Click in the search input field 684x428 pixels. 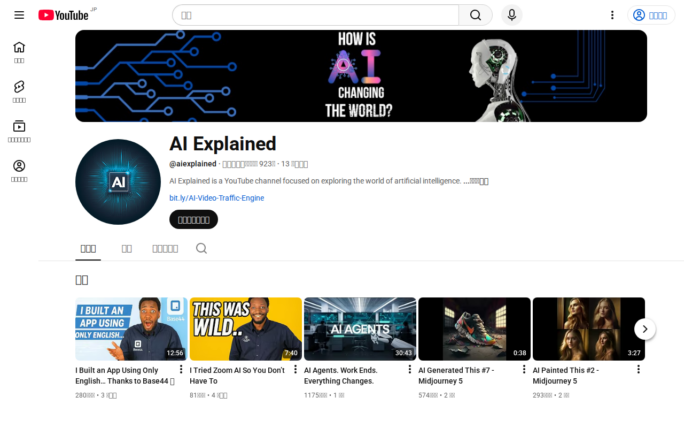pyautogui.click(x=315, y=15)
